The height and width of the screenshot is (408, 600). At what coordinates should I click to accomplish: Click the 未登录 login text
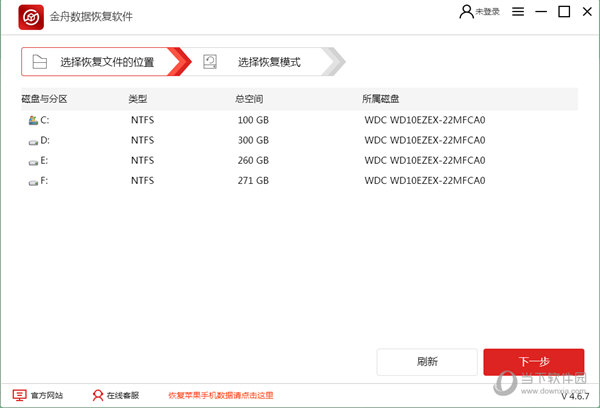coord(488,12)
